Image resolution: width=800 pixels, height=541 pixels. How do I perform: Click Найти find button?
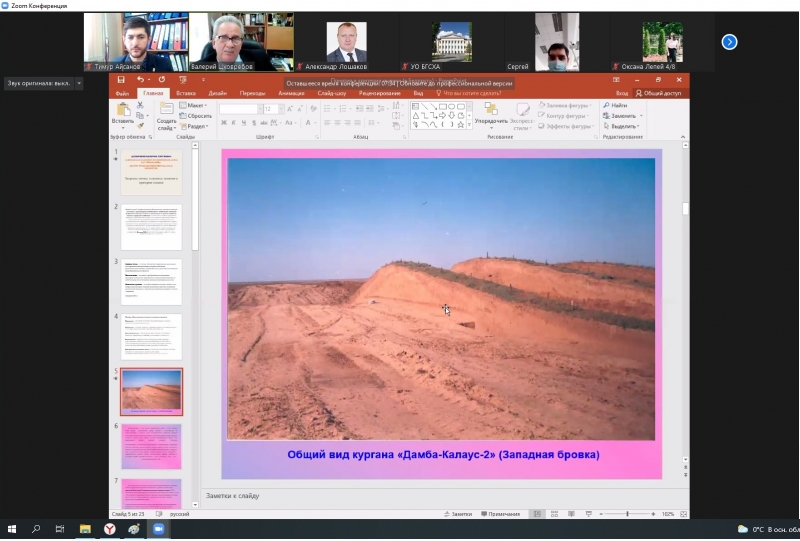pos(615,105)
